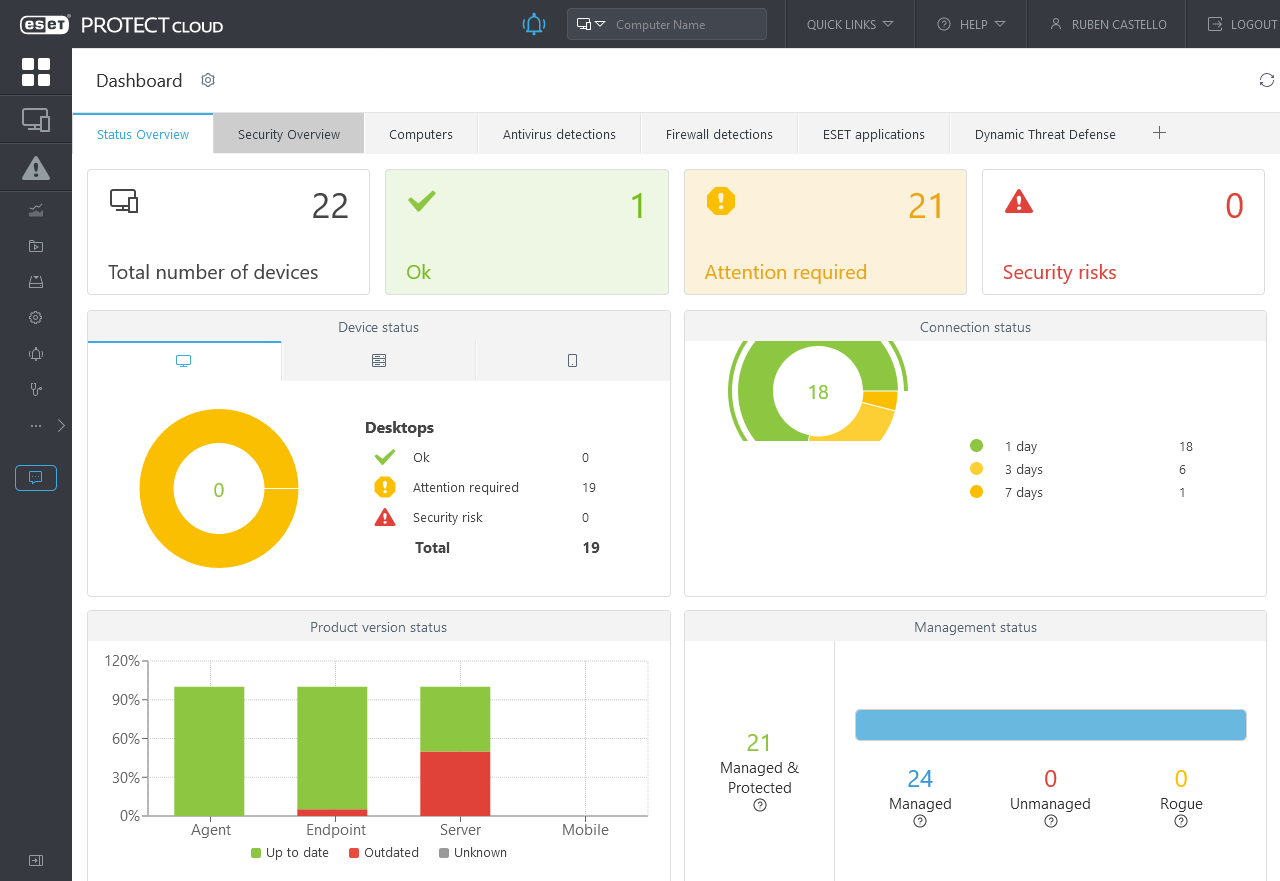This screenshot has width=1280, height=881.
Task: Click the Agent bar in version chart
Action: coord(209,751)
